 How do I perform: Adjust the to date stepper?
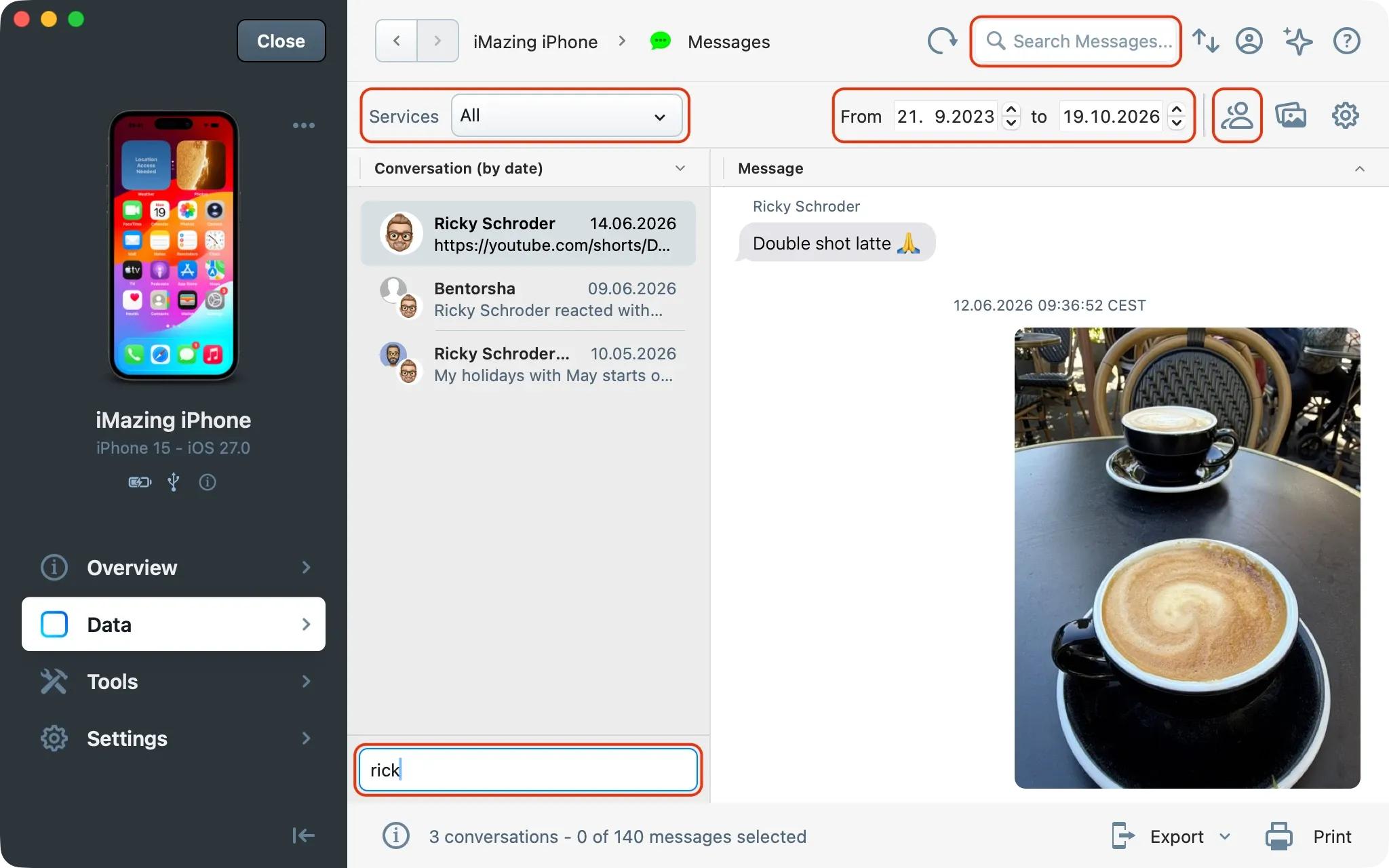click(x=1177, y=116)
